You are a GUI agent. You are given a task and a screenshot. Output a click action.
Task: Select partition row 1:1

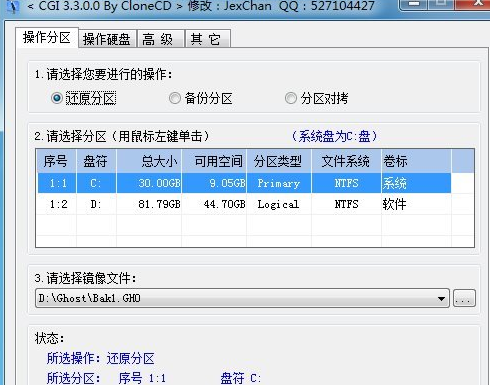point(244,183)
